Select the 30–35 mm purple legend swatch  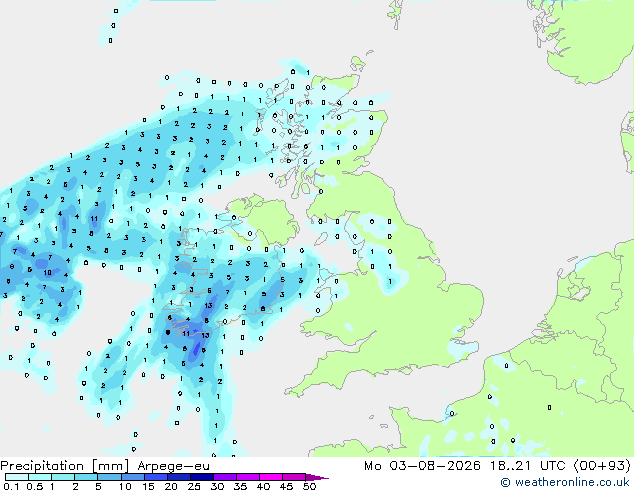point(225,477)
